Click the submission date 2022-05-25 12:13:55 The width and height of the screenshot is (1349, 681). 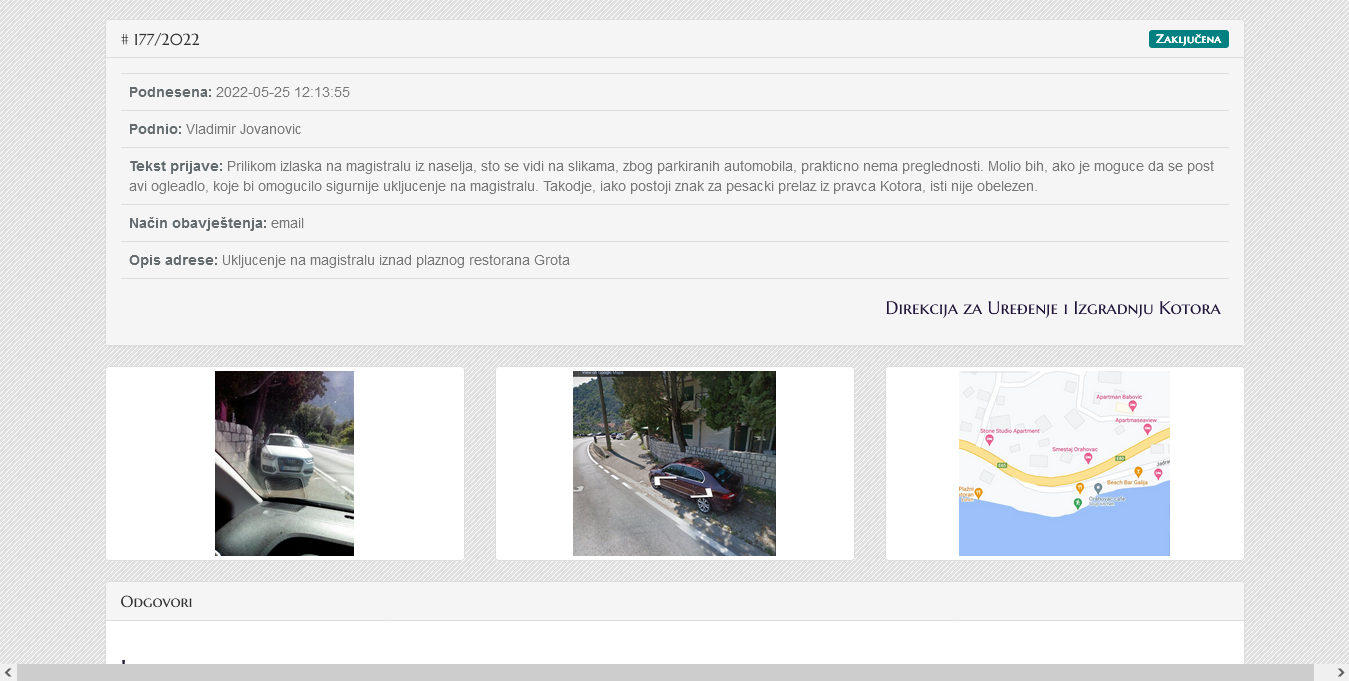(x=283, y=92)
